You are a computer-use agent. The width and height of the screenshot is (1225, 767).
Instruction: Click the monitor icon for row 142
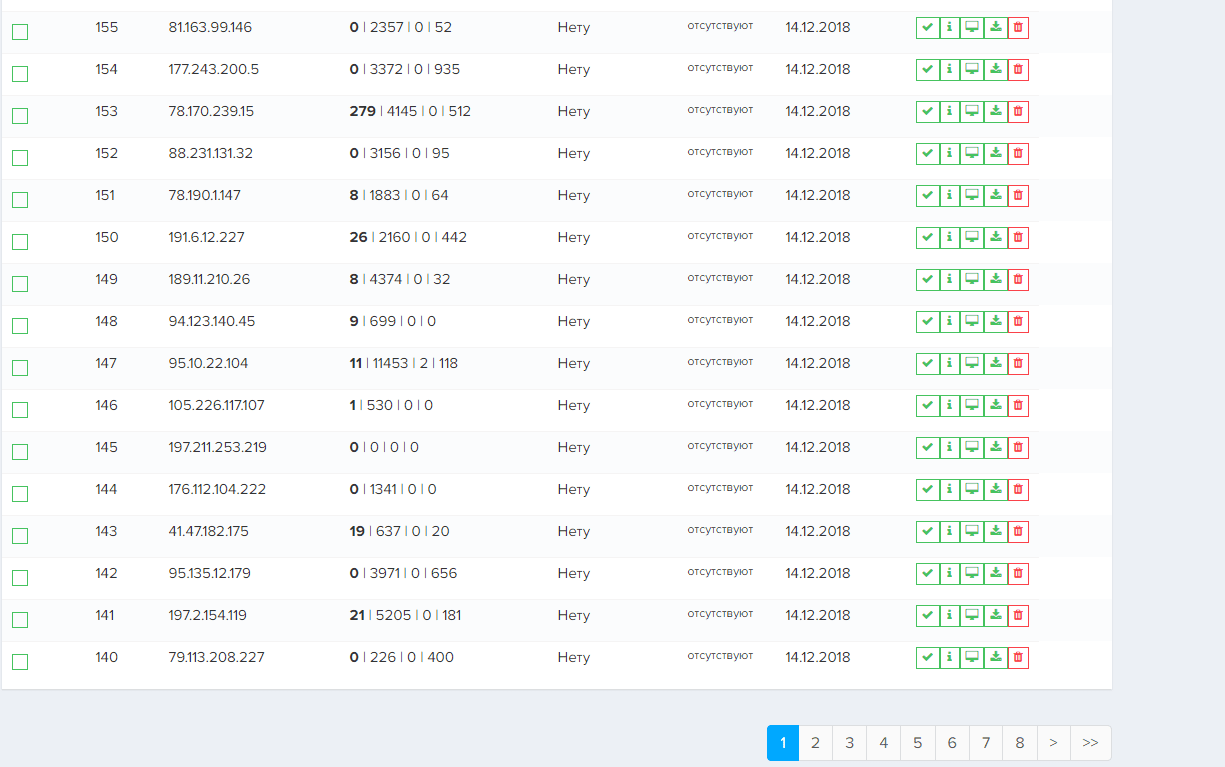pyautogui.click(x=971, y=574)
